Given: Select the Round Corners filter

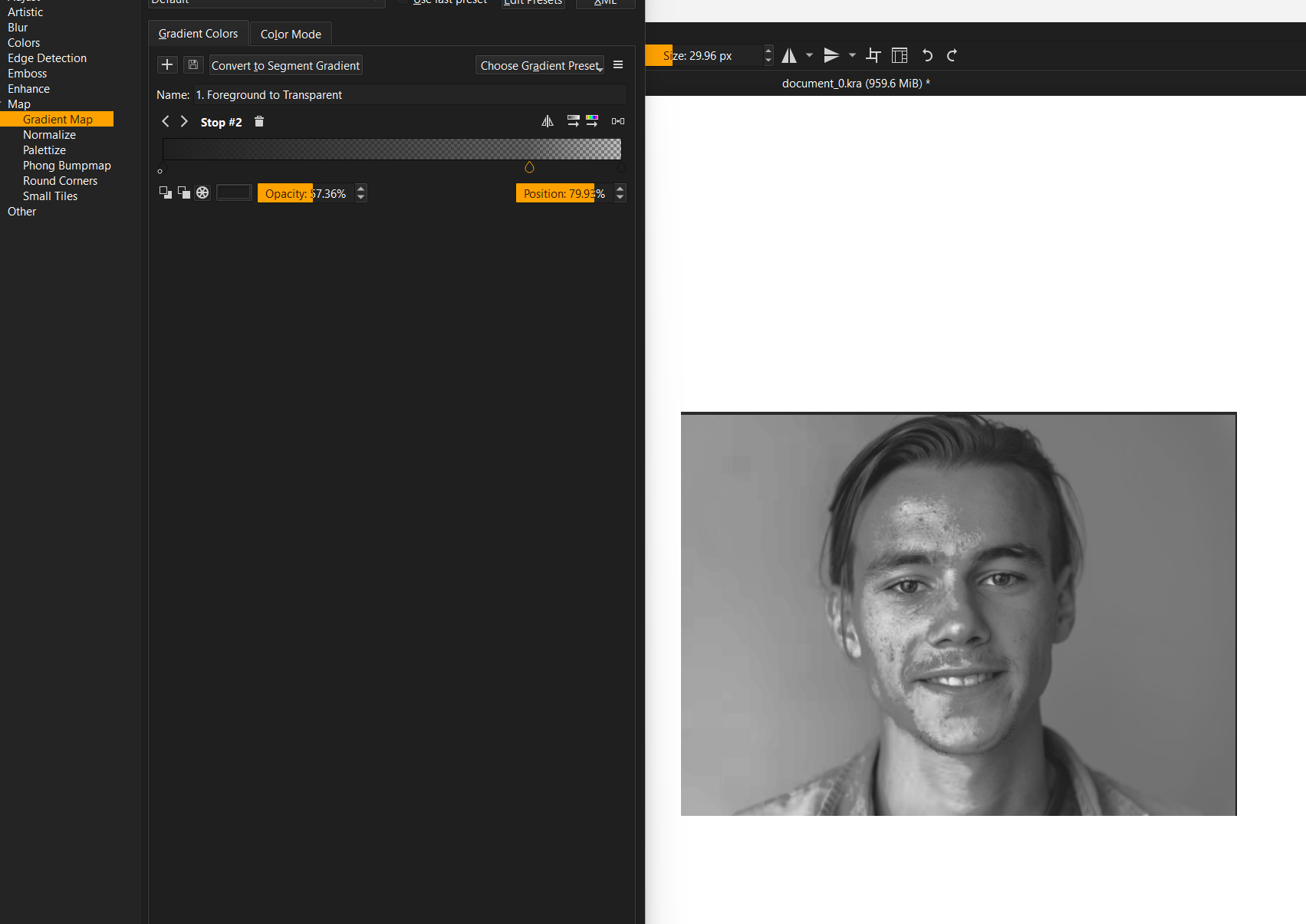Looking at the screenshot, I should point(60,181).
